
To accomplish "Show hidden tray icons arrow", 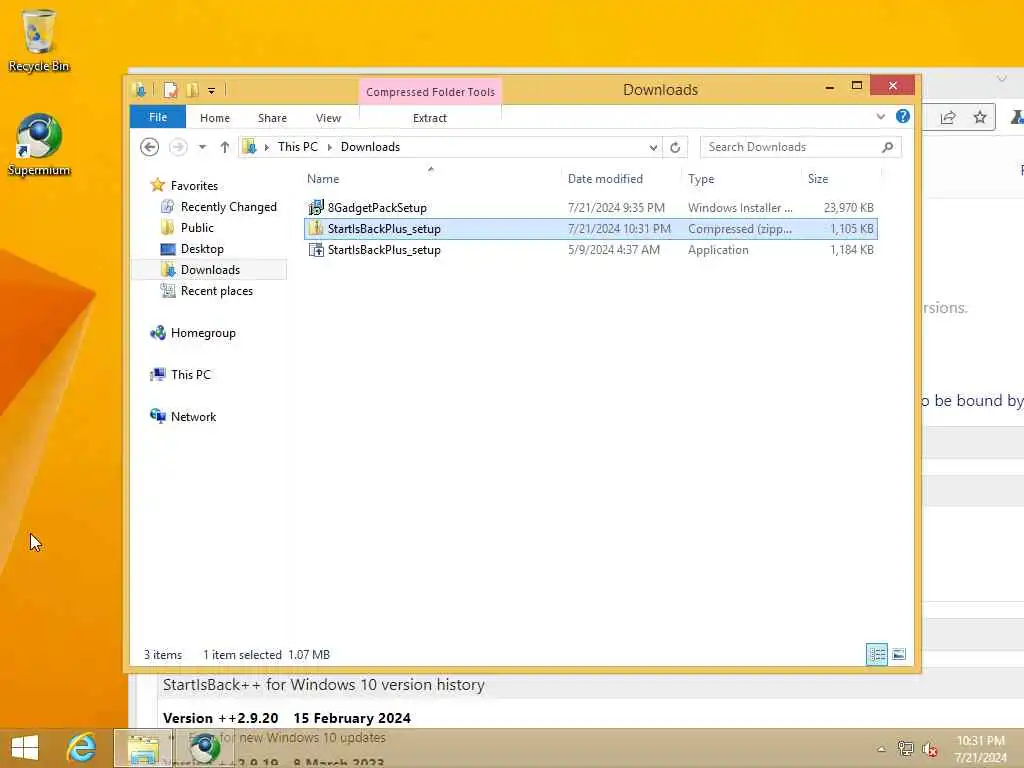I will pos(881,749).
